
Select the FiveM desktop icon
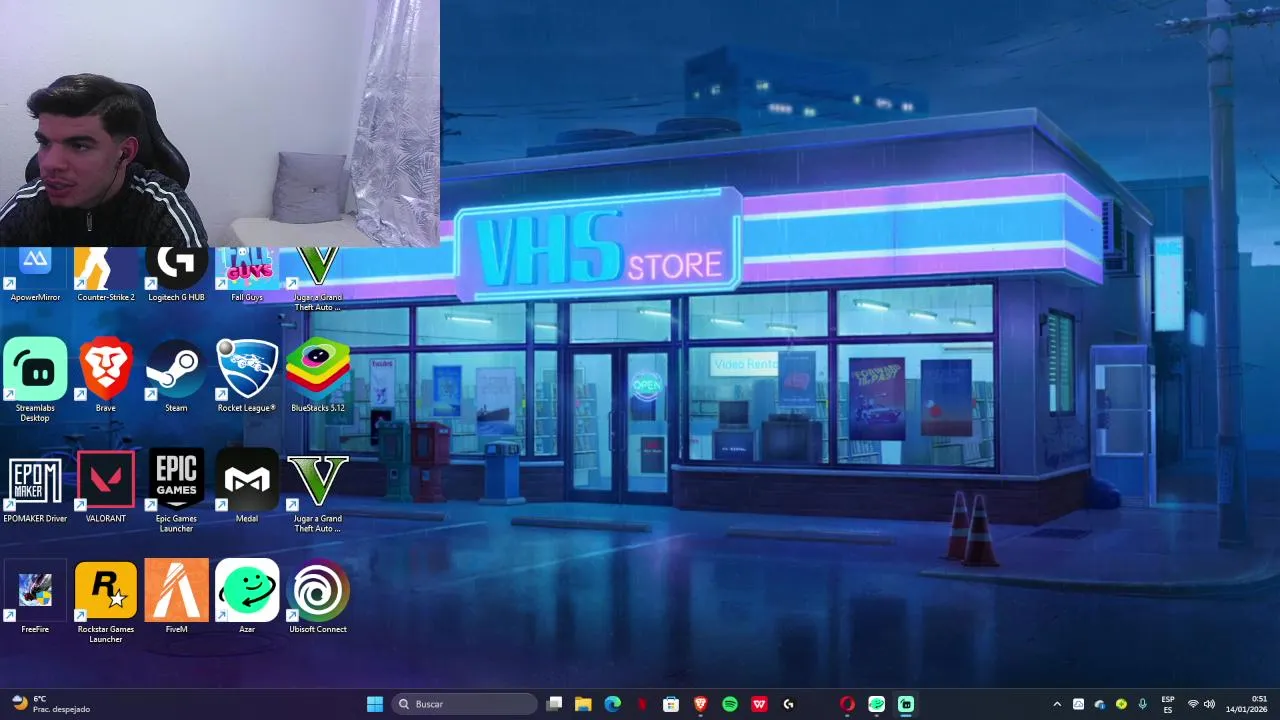pyautogui.click(x=176, y=597)
